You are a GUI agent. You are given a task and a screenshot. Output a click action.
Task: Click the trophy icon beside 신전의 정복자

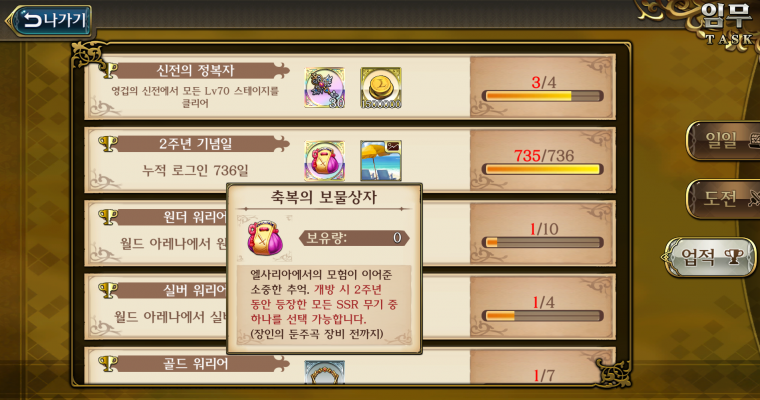tap(108, 71)
